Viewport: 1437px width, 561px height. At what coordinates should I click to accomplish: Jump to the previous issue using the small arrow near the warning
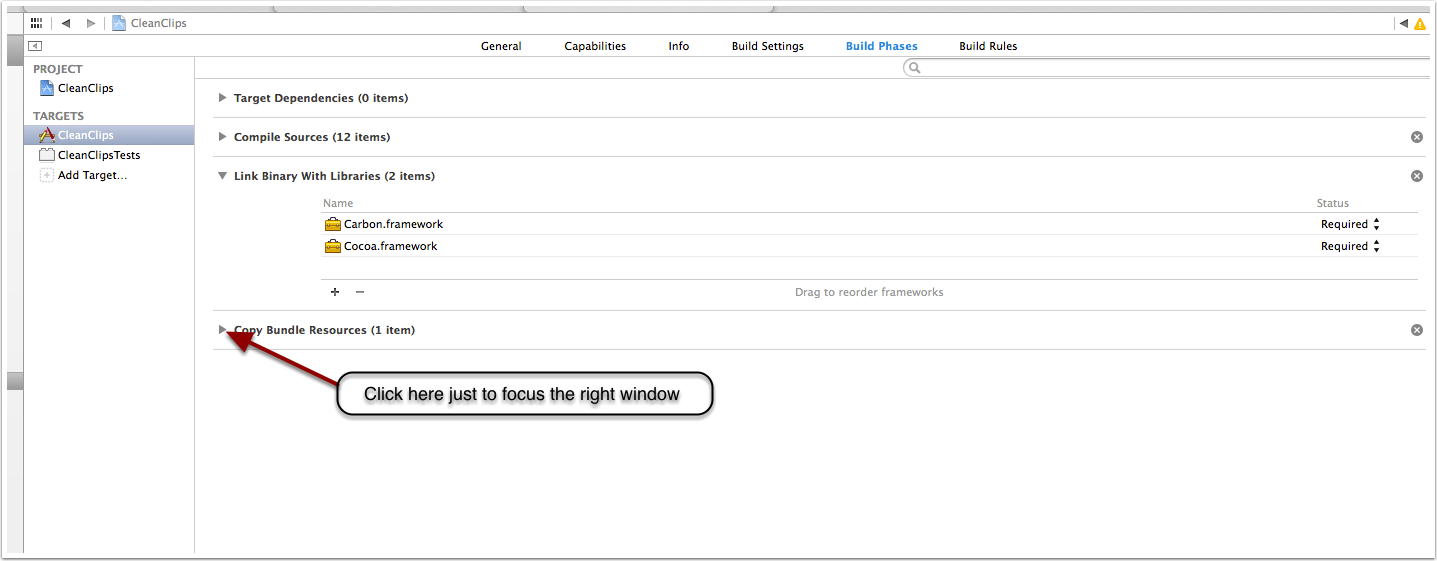point(1403,23)
